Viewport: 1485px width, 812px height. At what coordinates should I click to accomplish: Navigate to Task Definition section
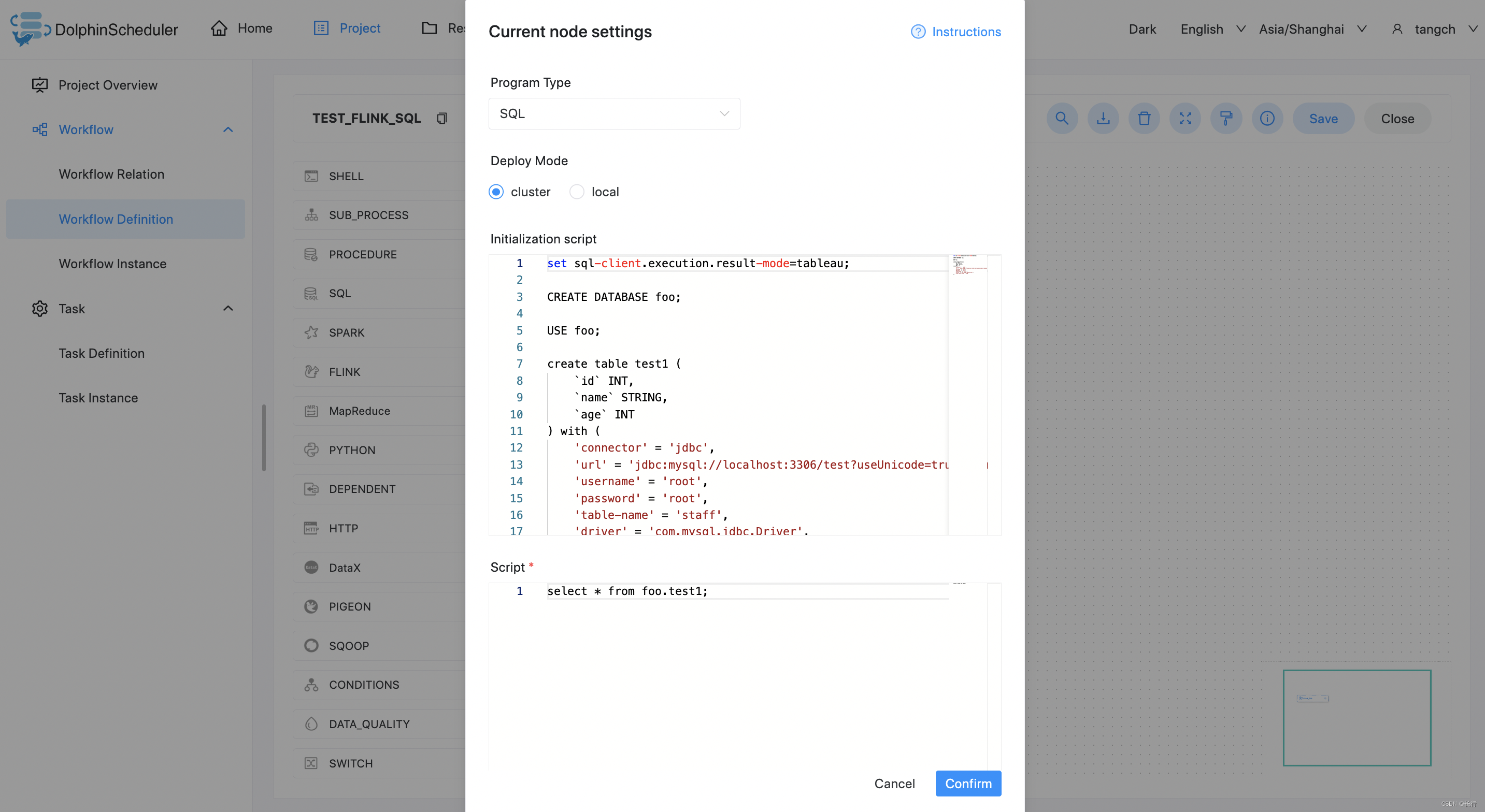[x=101, y=353]
